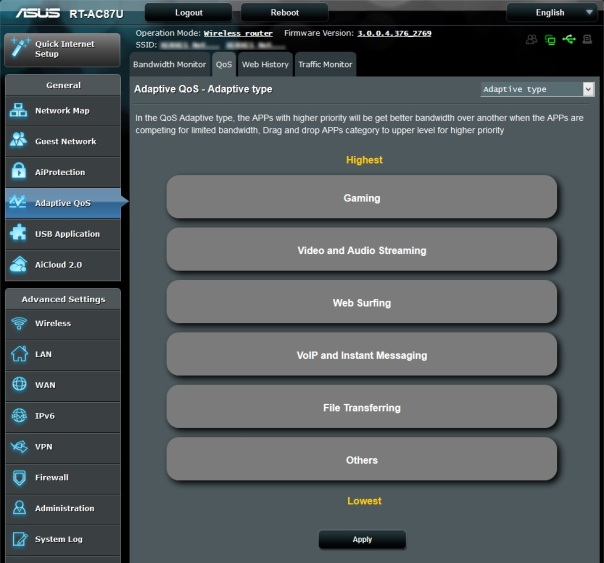Viewport: 604px width, 563px height.
Task: Click the LAN house icon
Action: pyautogui.click(x=19, y=354)
